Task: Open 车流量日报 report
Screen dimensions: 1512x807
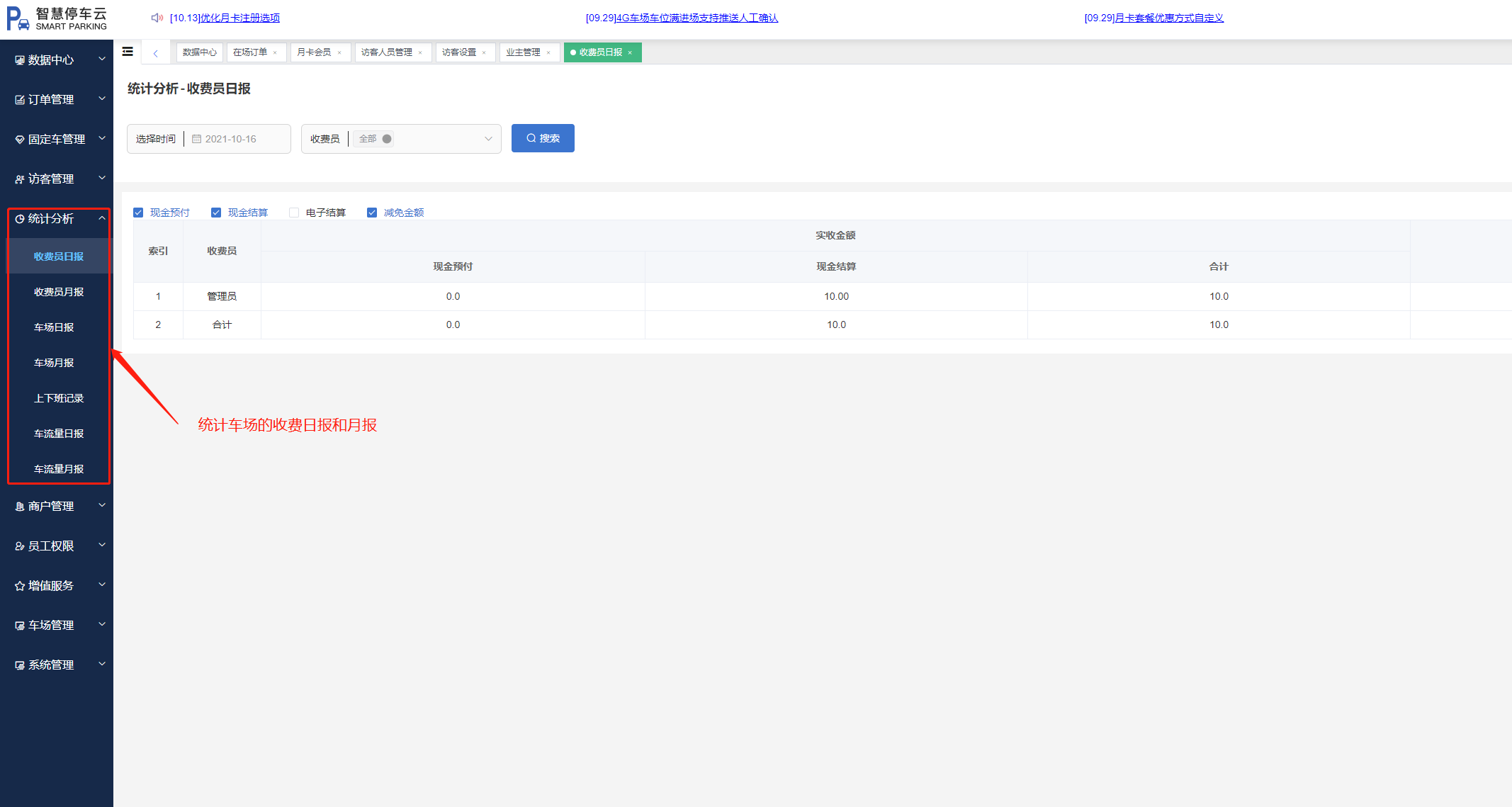Action: pos(59,434)
